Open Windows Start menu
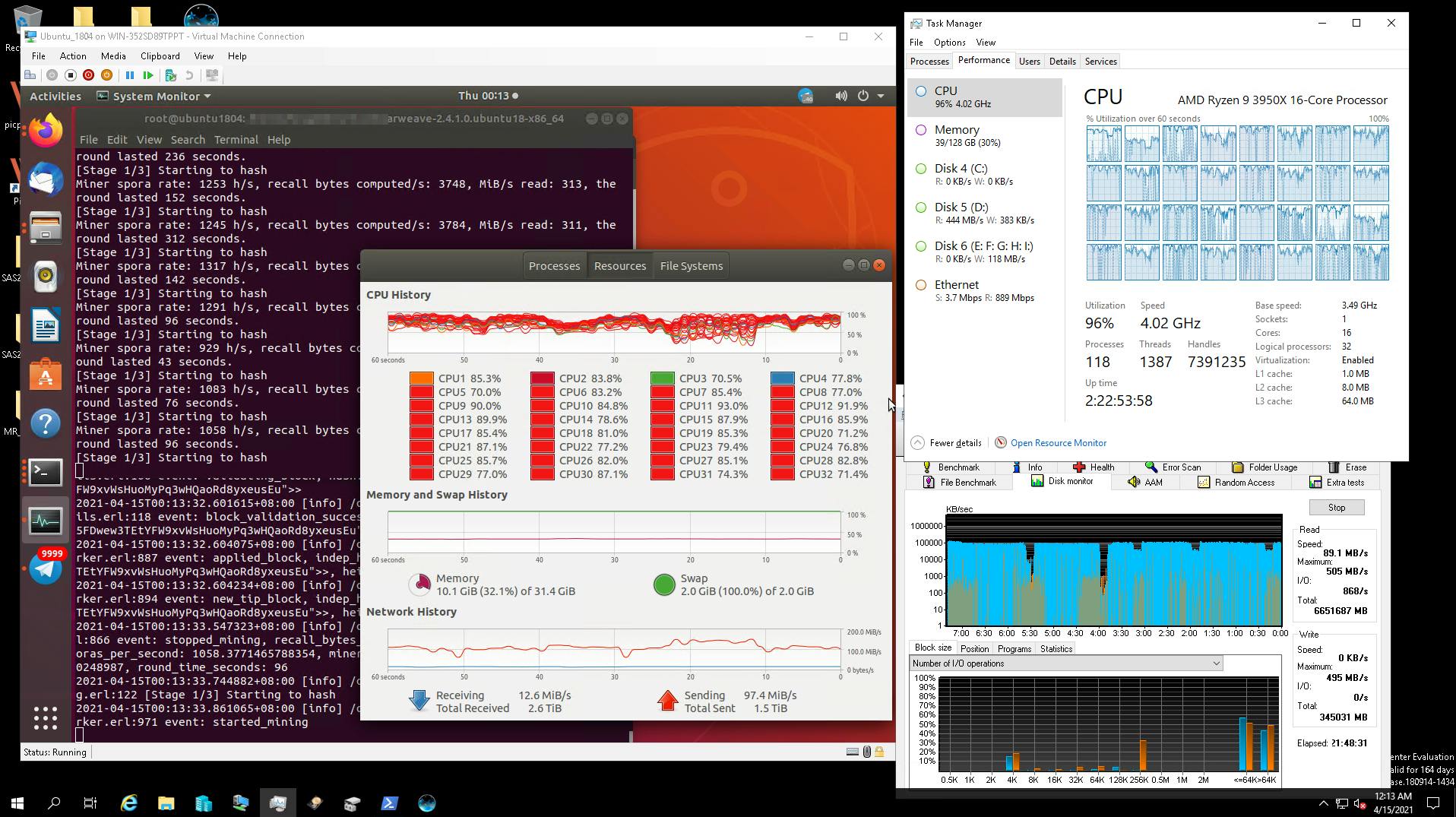Viewport: 1456px width, 817px height. click(17, 803)
